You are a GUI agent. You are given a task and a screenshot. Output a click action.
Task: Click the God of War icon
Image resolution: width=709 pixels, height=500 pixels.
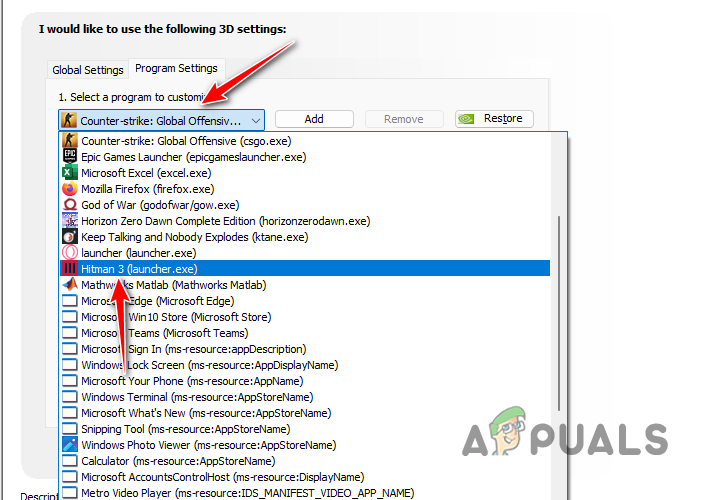tap(70, 205)
